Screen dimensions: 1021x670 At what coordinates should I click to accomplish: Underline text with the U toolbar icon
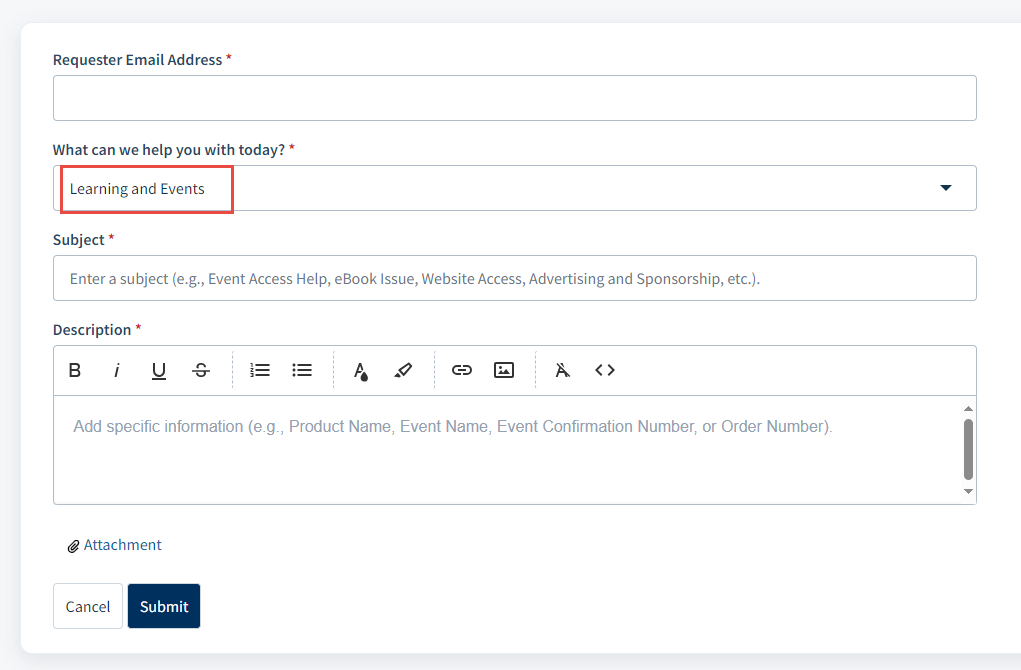158,370
